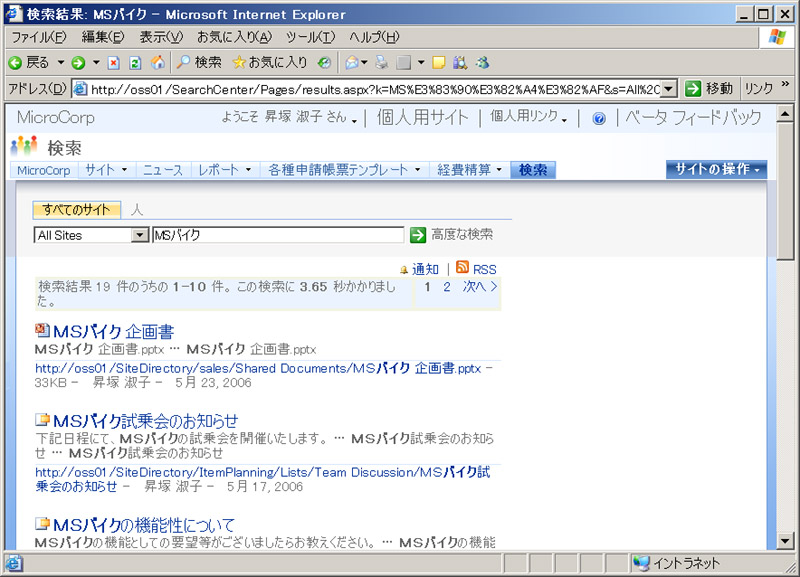800x577 pixels.
Task: Open the 個人用リンク dropdown
Action: coord(528,117)
